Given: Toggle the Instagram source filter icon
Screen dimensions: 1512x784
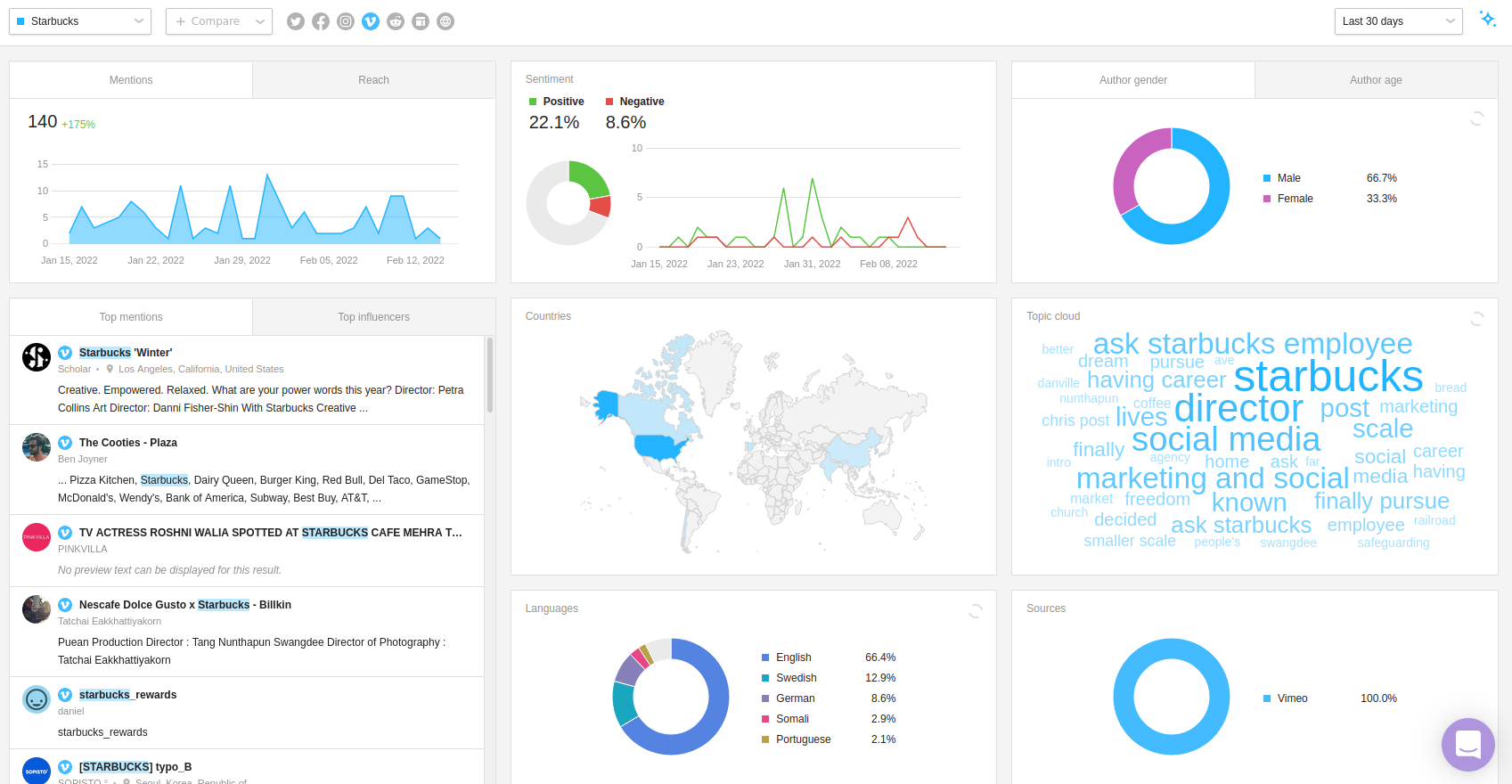Looking at the screenshot, I should pyautogui.click(x=346, y=21).
